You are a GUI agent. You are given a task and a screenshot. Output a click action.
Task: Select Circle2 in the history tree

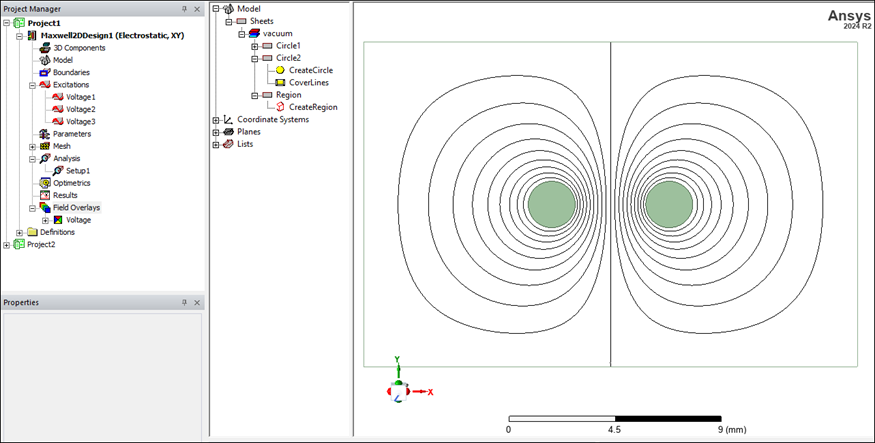click(x=289, y=58)
